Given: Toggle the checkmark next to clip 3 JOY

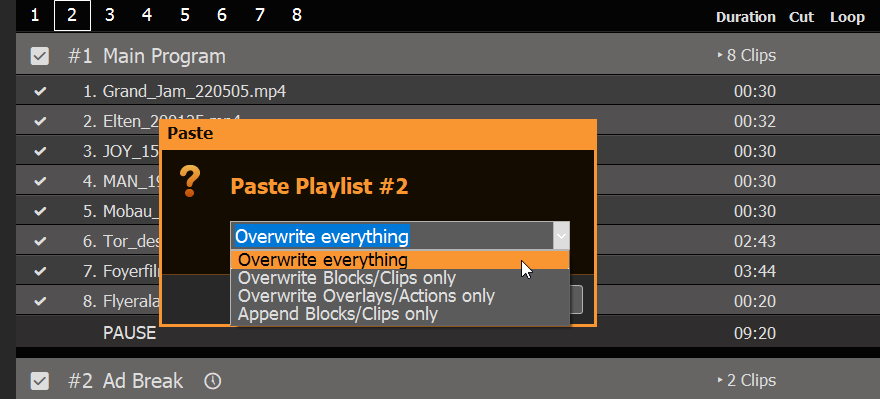Looking at the screenshot, I should (40, 151).
